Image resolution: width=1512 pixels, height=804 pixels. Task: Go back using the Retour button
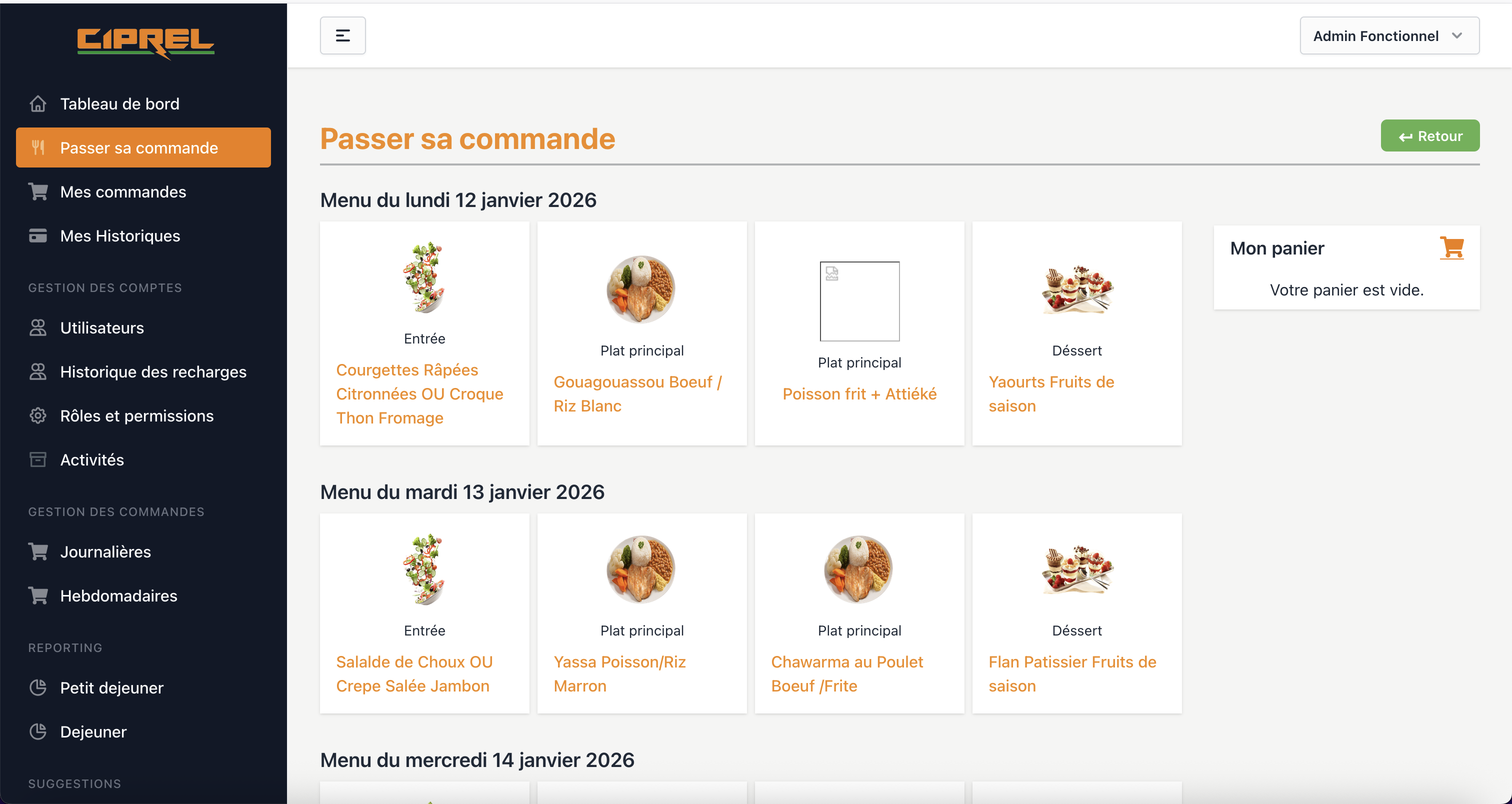tap(1430, 136)
